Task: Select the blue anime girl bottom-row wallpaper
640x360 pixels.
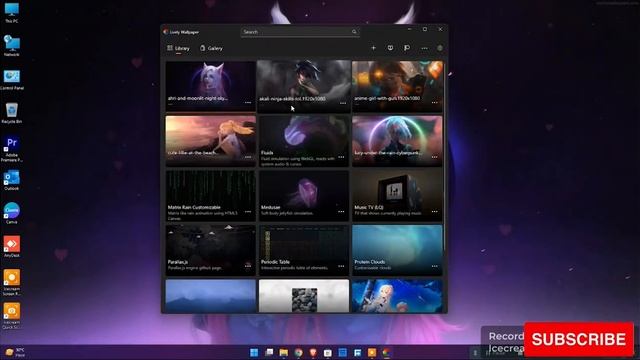Action: (397, 296)
